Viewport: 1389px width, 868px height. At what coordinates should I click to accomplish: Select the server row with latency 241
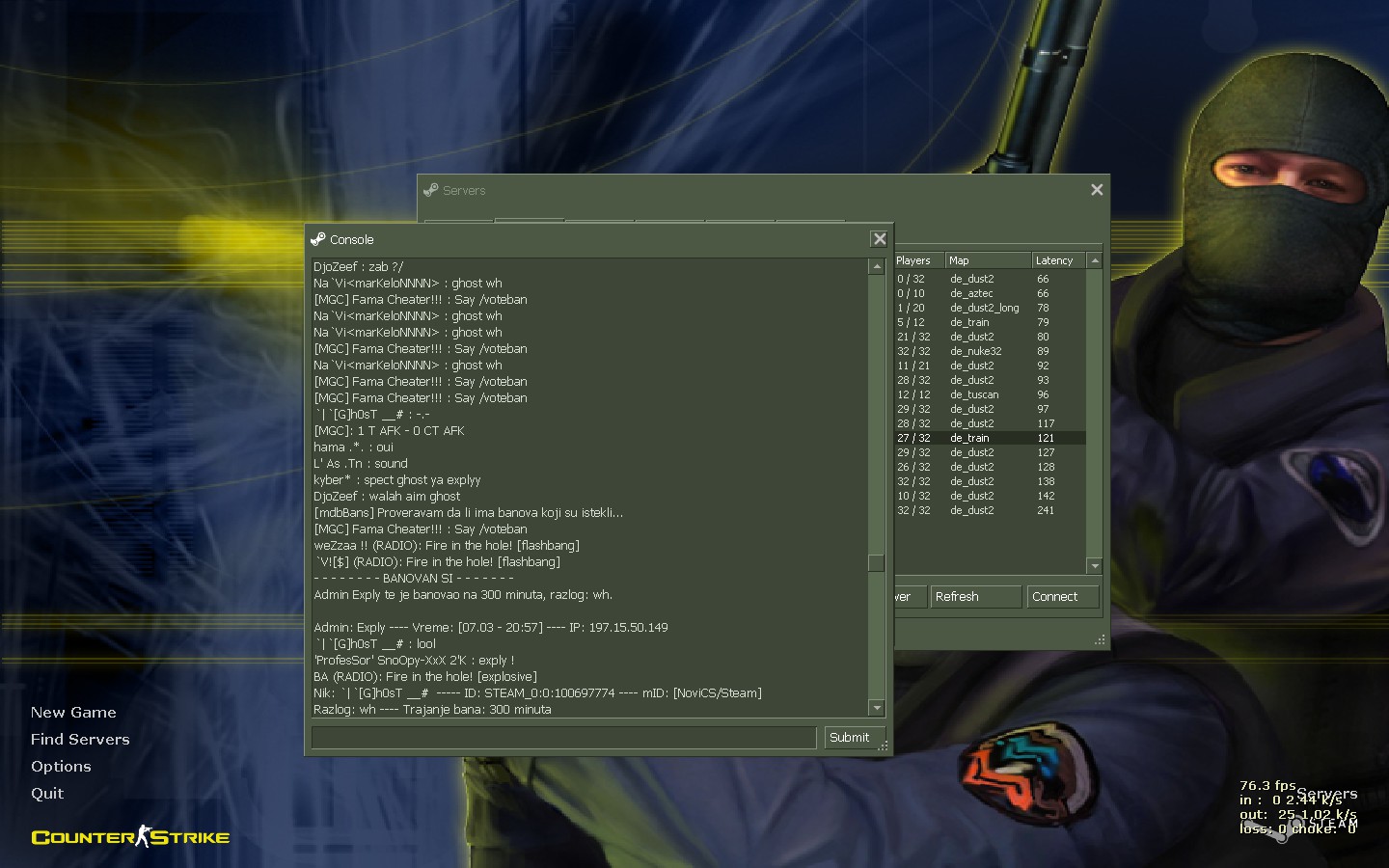coord(990,510)
